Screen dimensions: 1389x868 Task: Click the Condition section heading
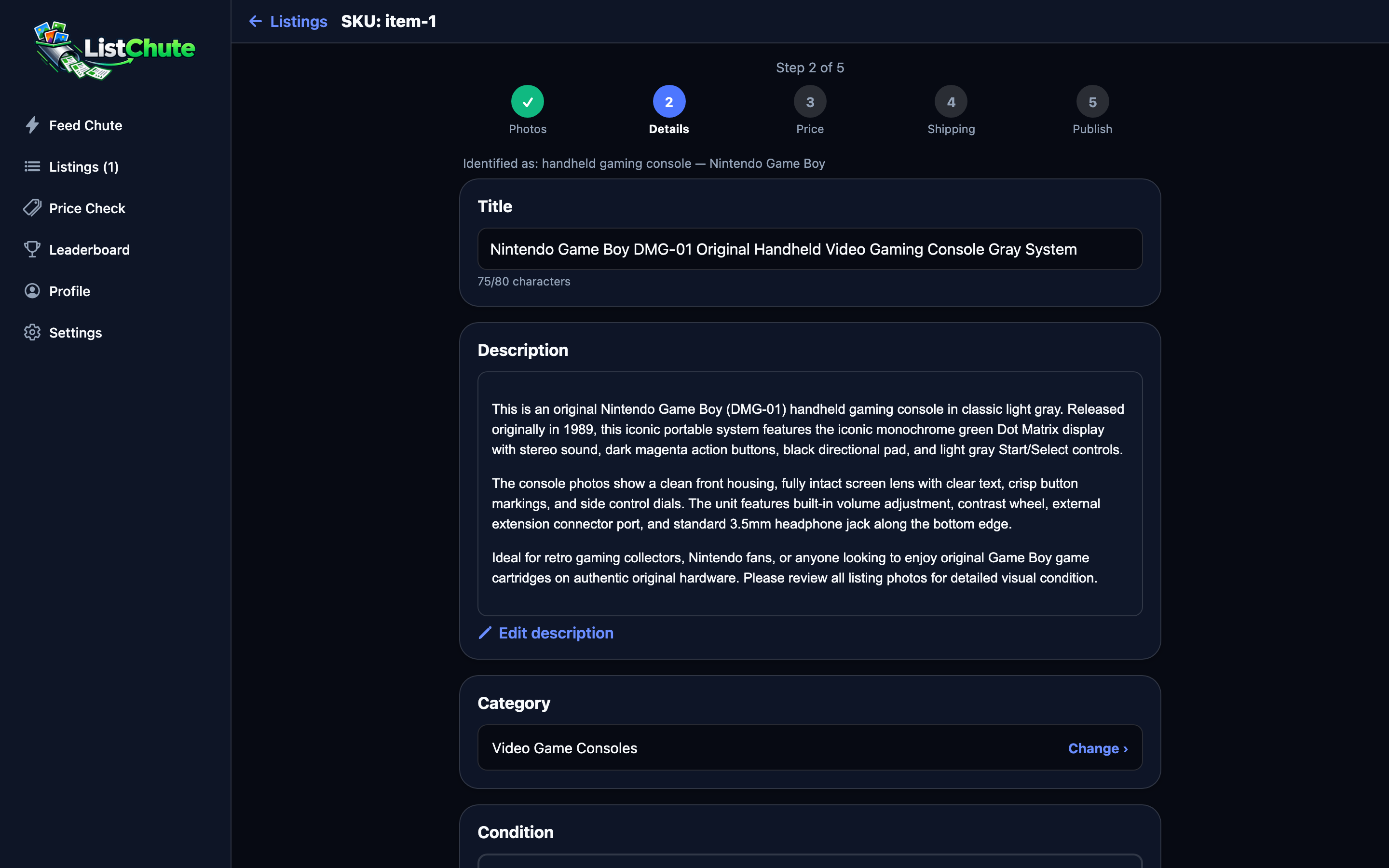click(x=516, y=832)
